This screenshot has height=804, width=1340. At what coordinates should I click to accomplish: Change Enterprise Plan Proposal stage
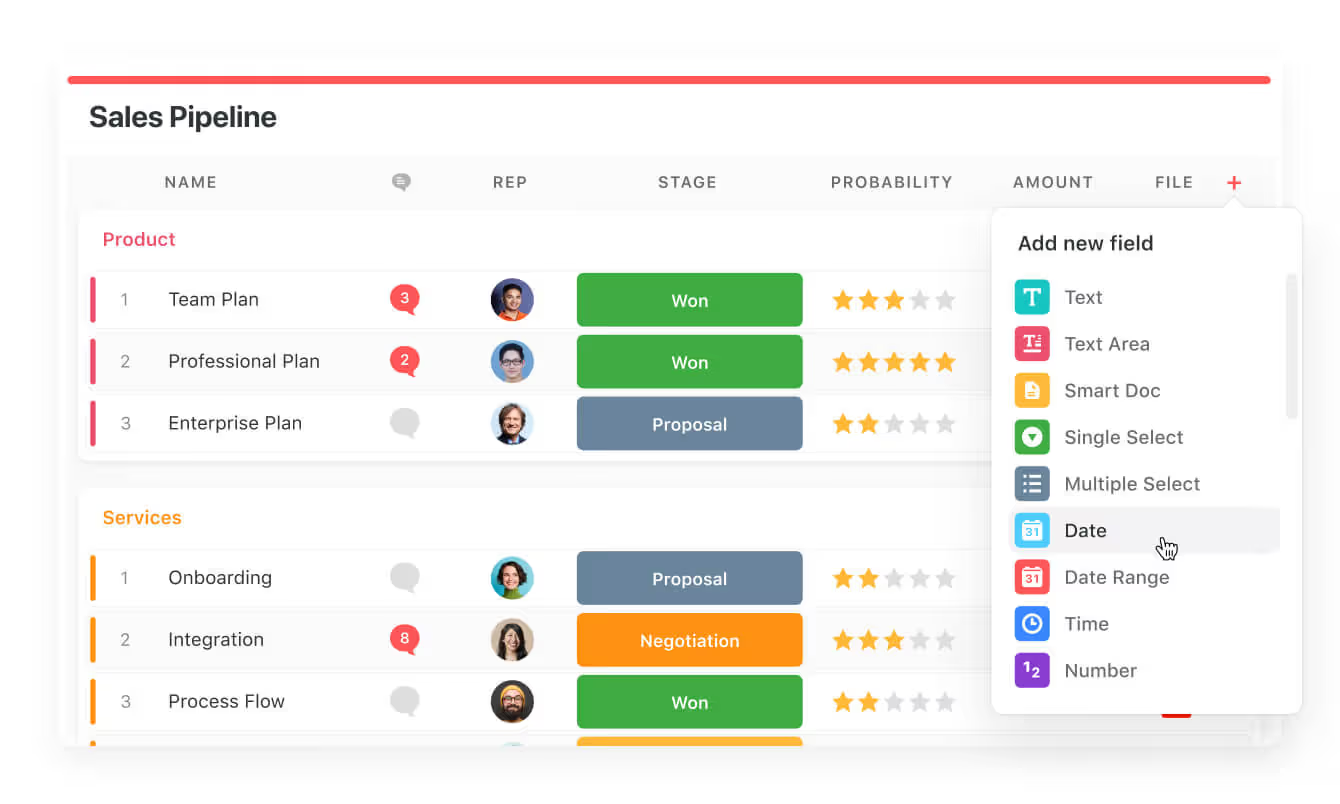click(689, 424)
